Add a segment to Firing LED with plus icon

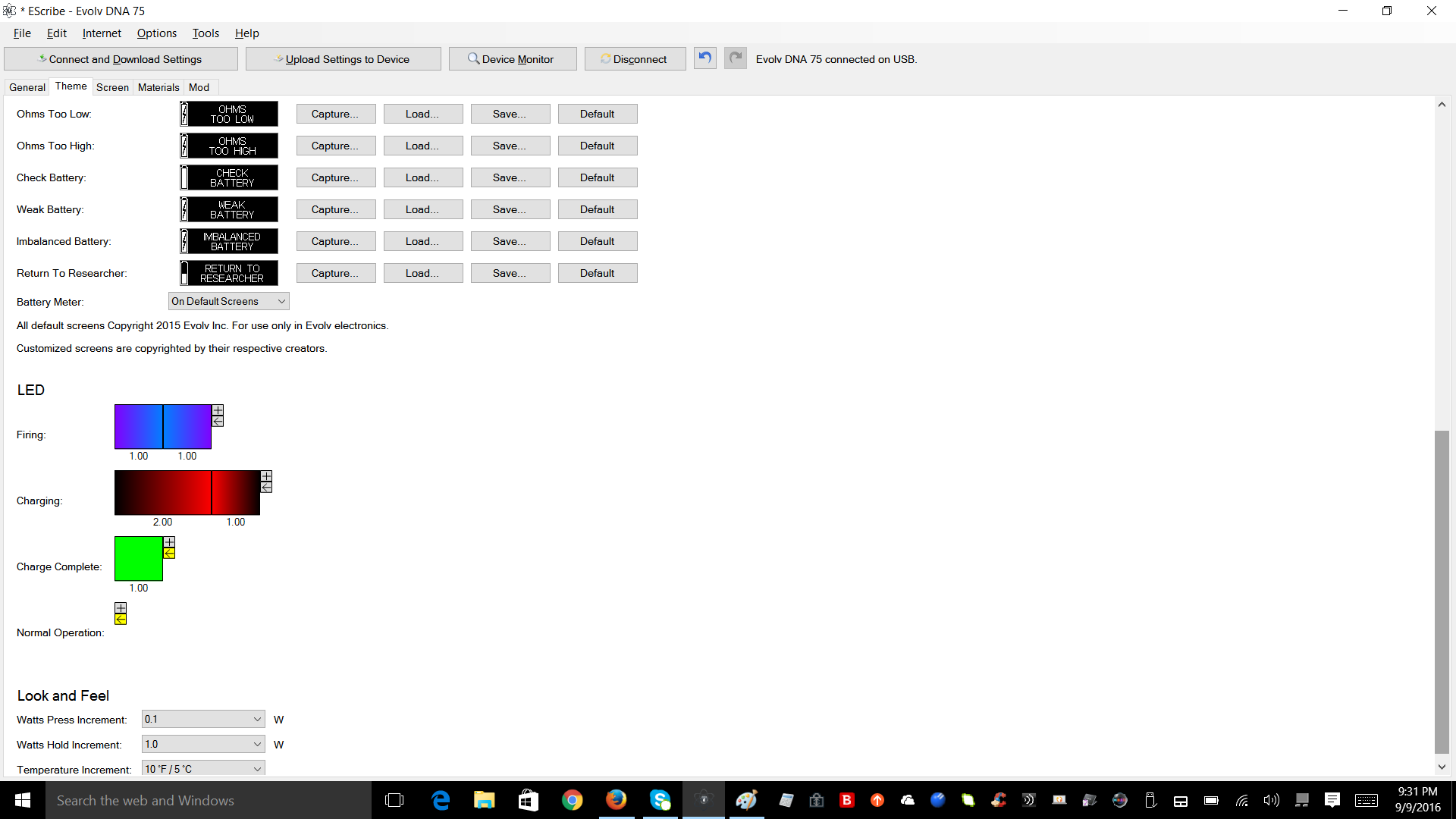click(218, 410)
